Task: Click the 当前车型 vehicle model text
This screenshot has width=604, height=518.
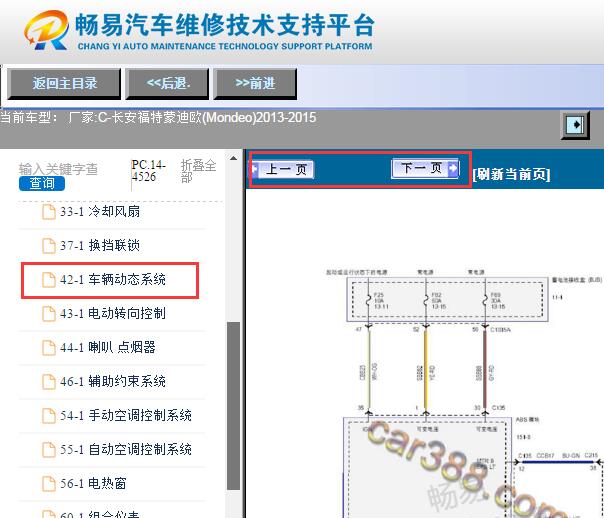Action: [x=158, y=117]
